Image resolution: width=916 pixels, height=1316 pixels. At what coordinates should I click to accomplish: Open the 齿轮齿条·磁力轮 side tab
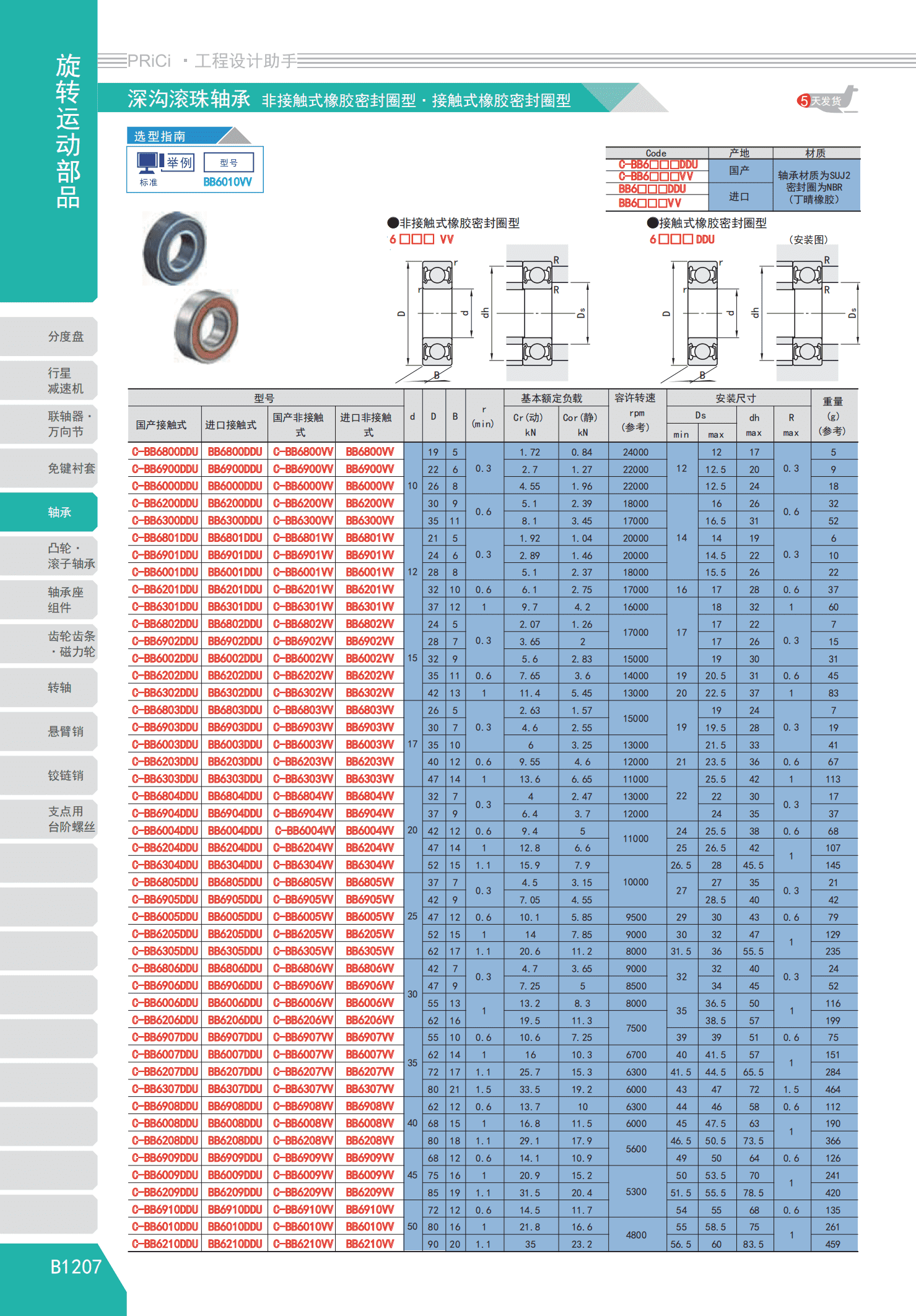click(49, 643)
